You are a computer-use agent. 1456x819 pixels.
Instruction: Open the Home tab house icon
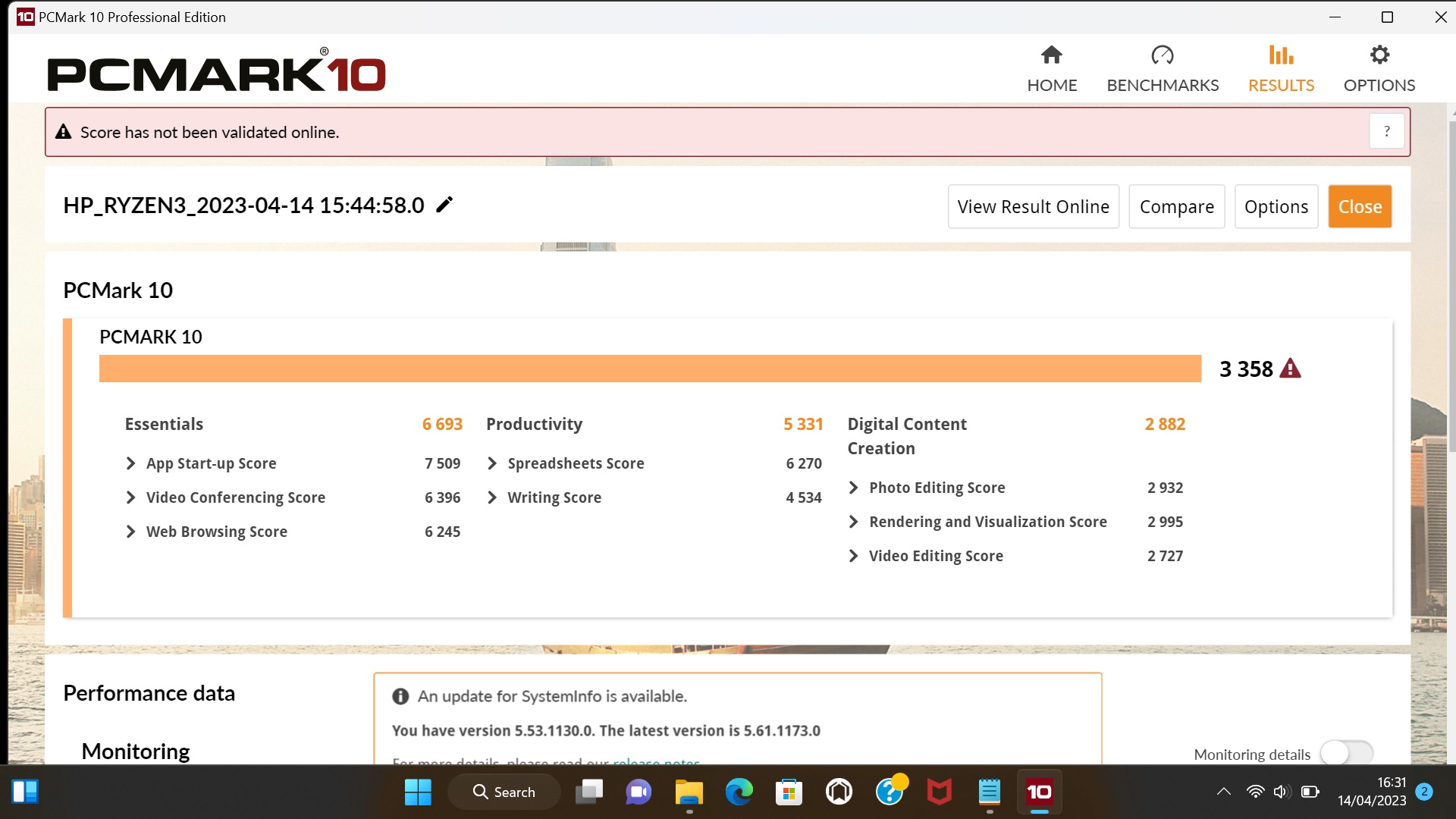1051,55
